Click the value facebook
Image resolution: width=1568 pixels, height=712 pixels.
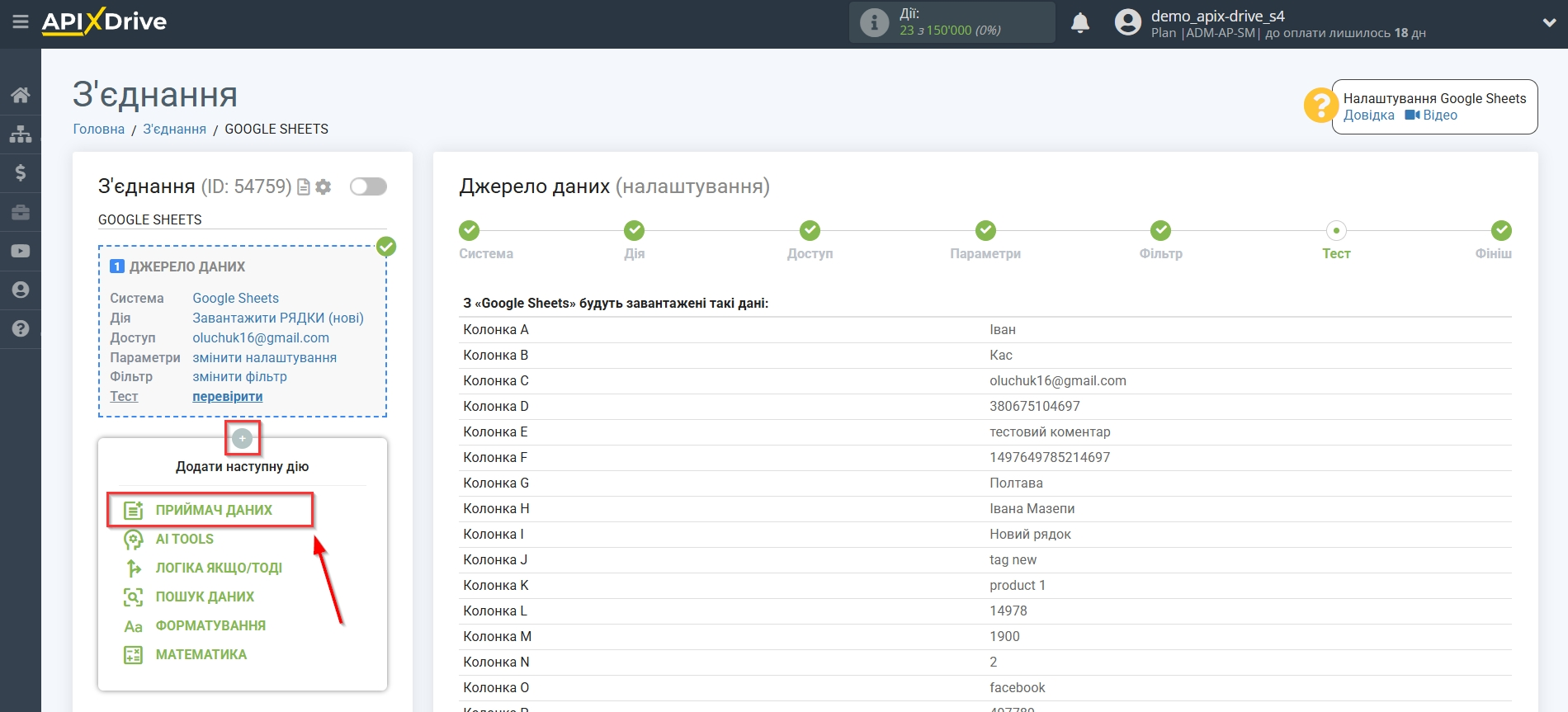coord(1017,687)
